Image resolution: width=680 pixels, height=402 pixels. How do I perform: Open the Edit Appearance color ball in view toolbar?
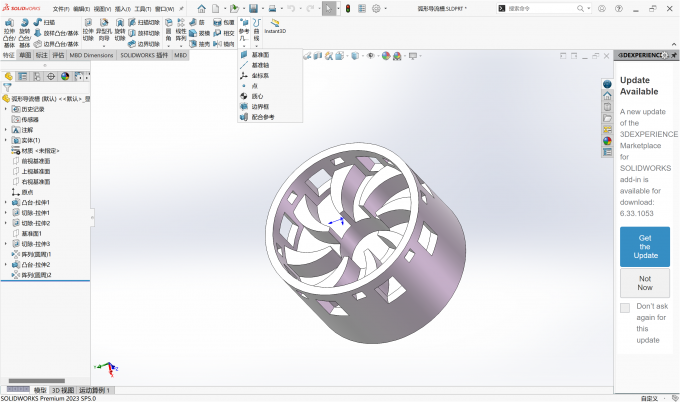tap(386, 56)
